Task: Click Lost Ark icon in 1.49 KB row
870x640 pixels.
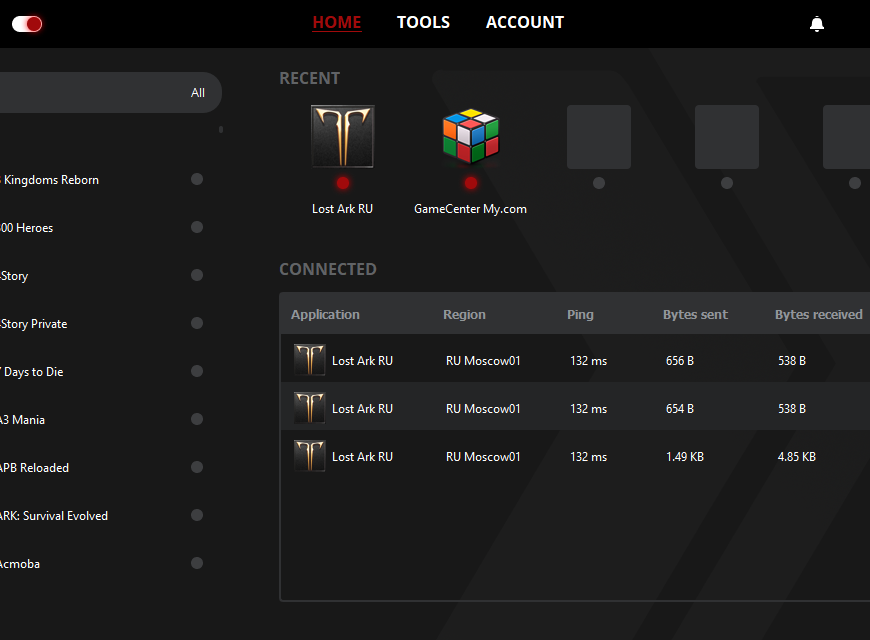Action: tap(310, 456)
